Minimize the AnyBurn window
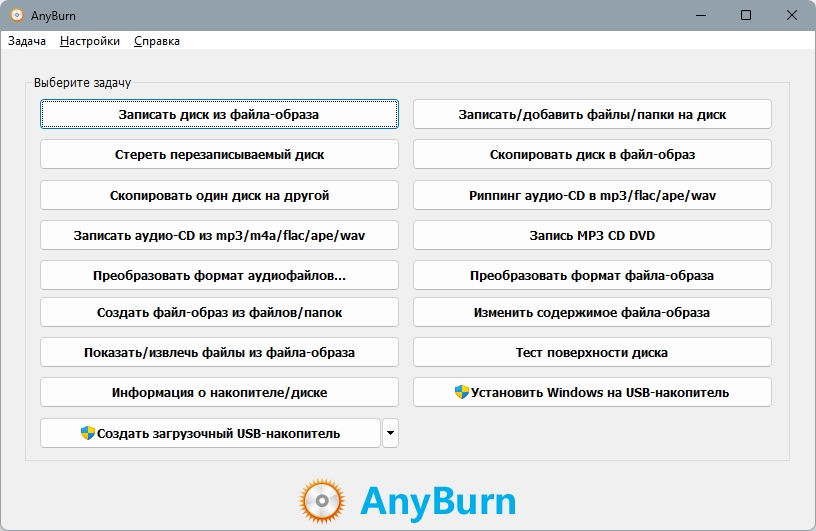This screenshot has width=816, height=531. pos(701,15)
